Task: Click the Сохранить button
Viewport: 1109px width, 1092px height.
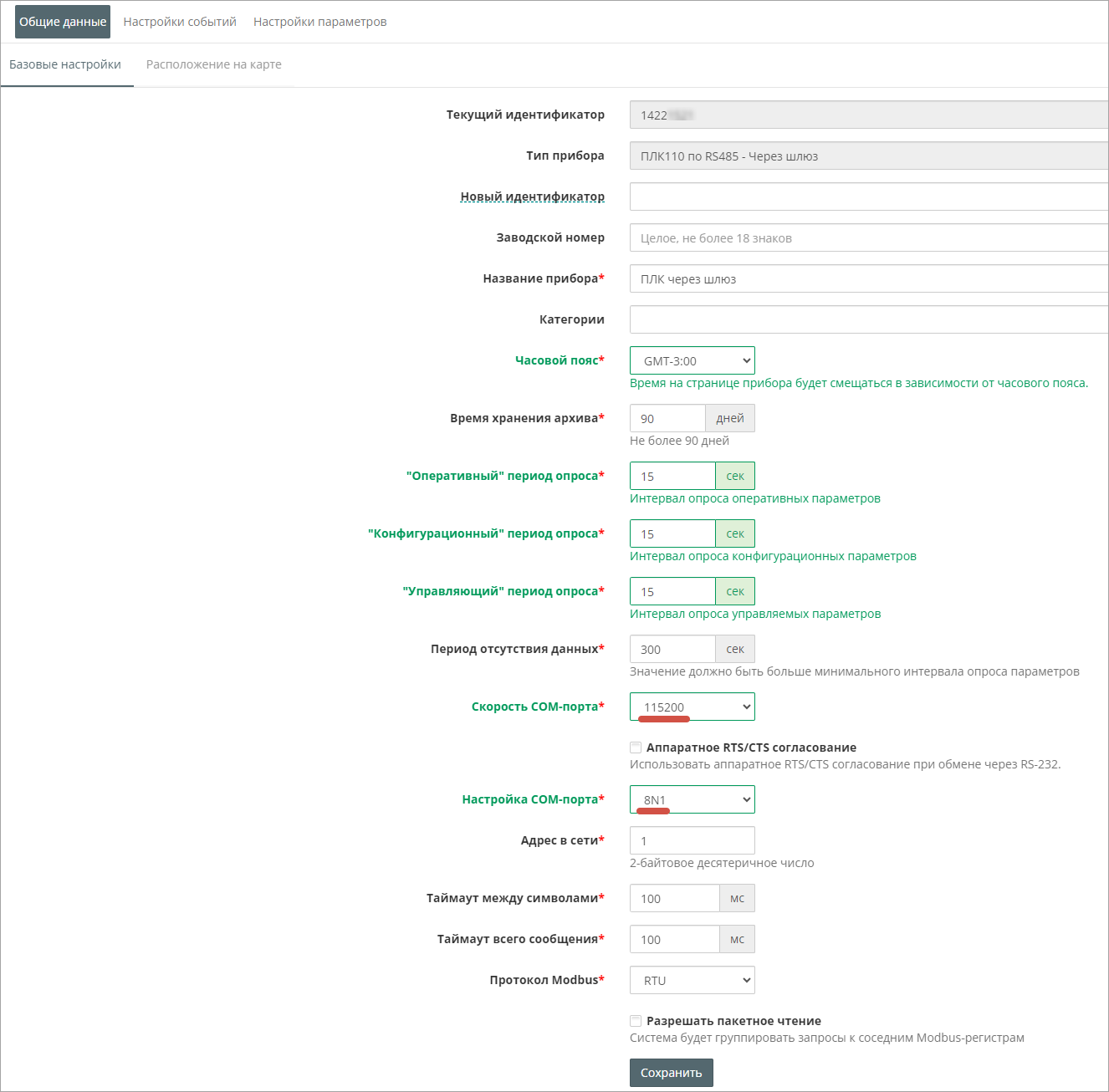Action: (671, 1073)
